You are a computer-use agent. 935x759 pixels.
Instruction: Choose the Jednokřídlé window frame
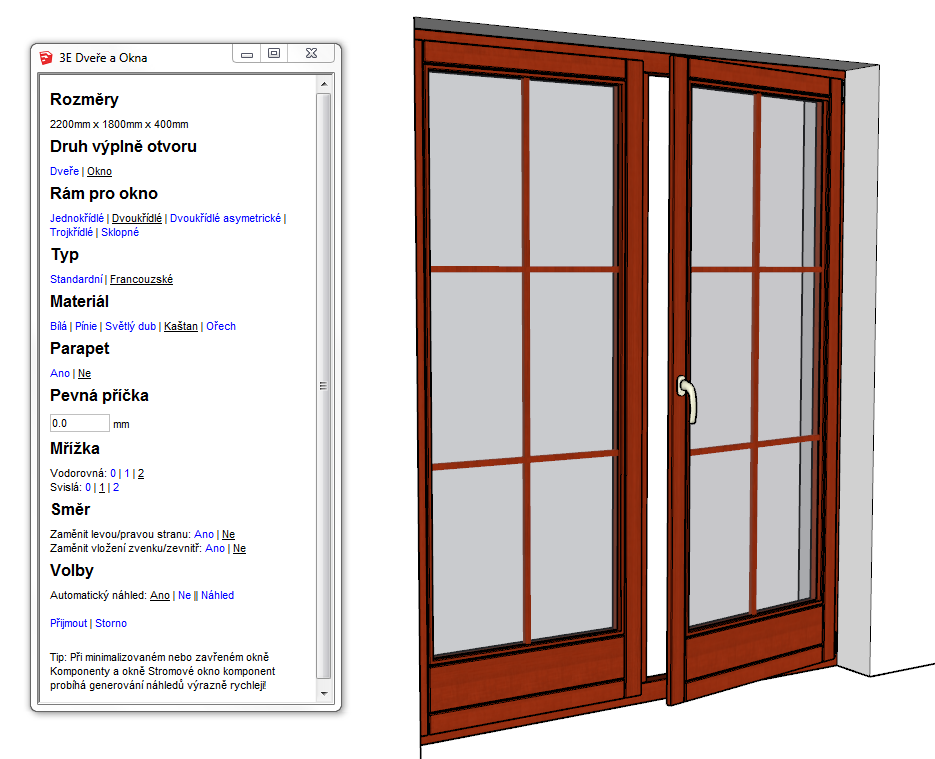76,218
